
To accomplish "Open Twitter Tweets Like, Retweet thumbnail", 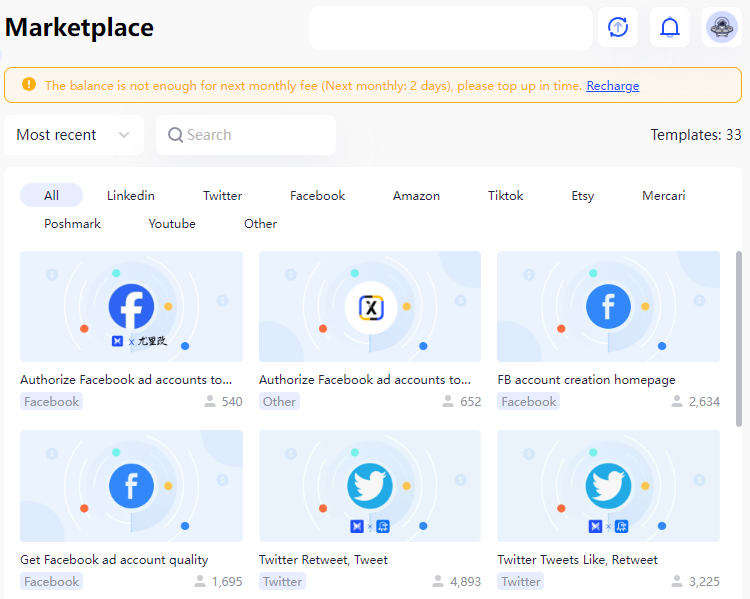I will pos(608,486).
